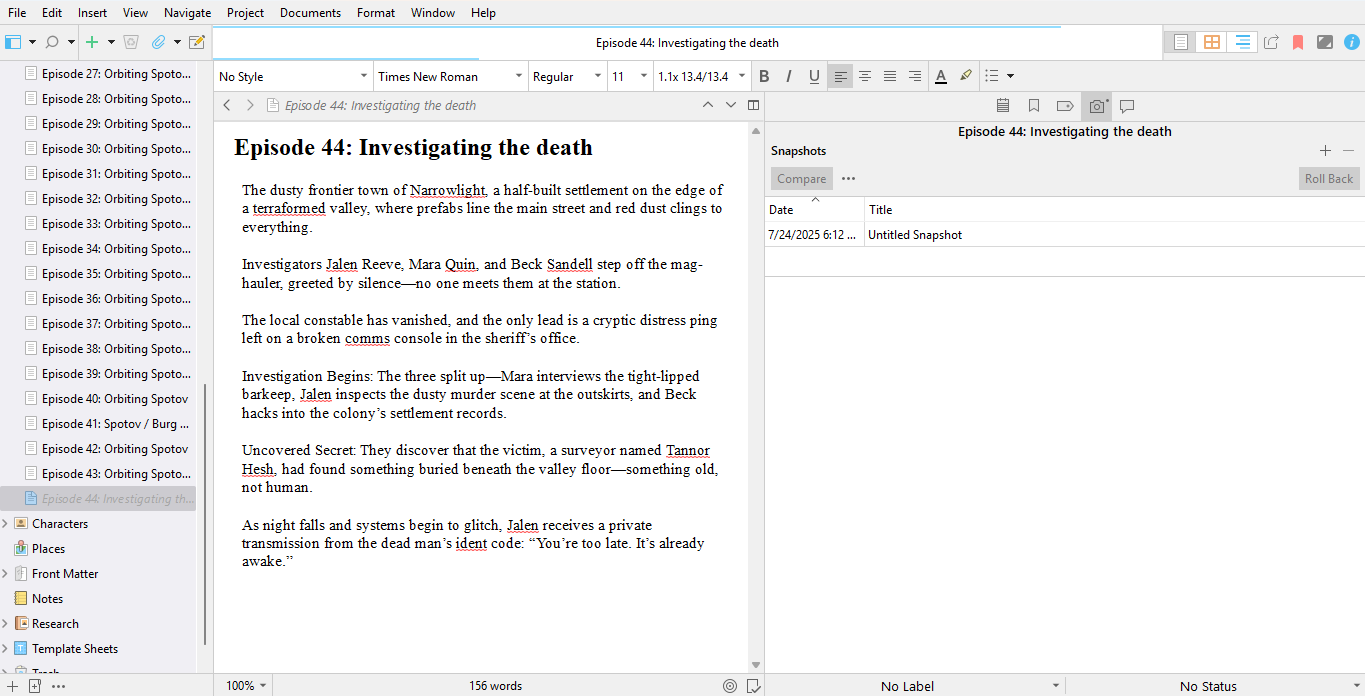Open the Snapshots inspector tab camera icon
The width and height of the screenshot is (1365, 696).
point(1097,106)
